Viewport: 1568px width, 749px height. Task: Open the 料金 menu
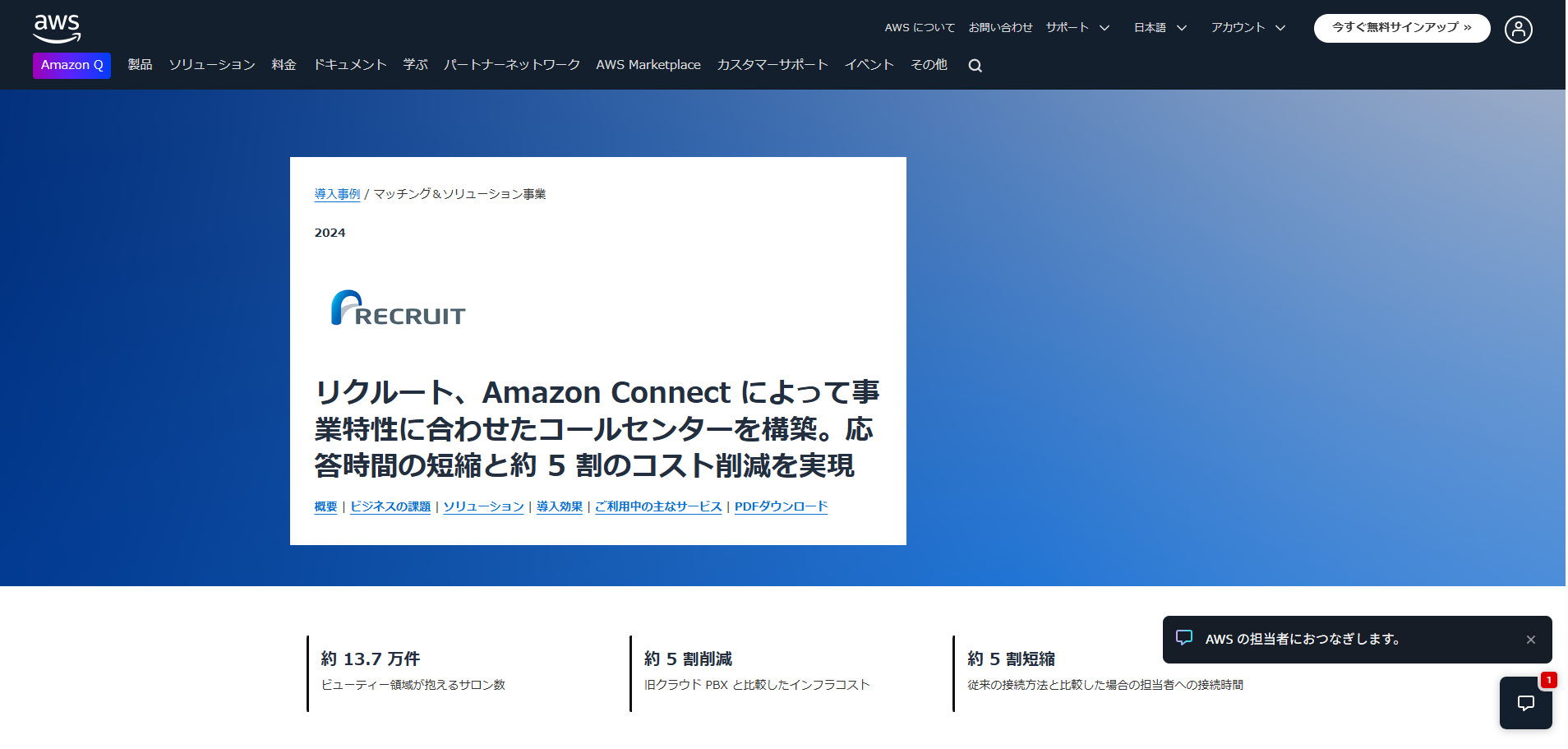point(284,65)
